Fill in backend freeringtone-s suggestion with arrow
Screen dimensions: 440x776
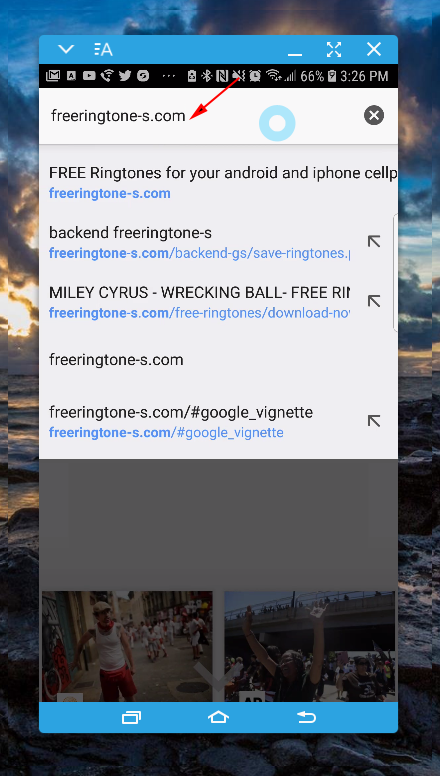[x=374, y=242]
